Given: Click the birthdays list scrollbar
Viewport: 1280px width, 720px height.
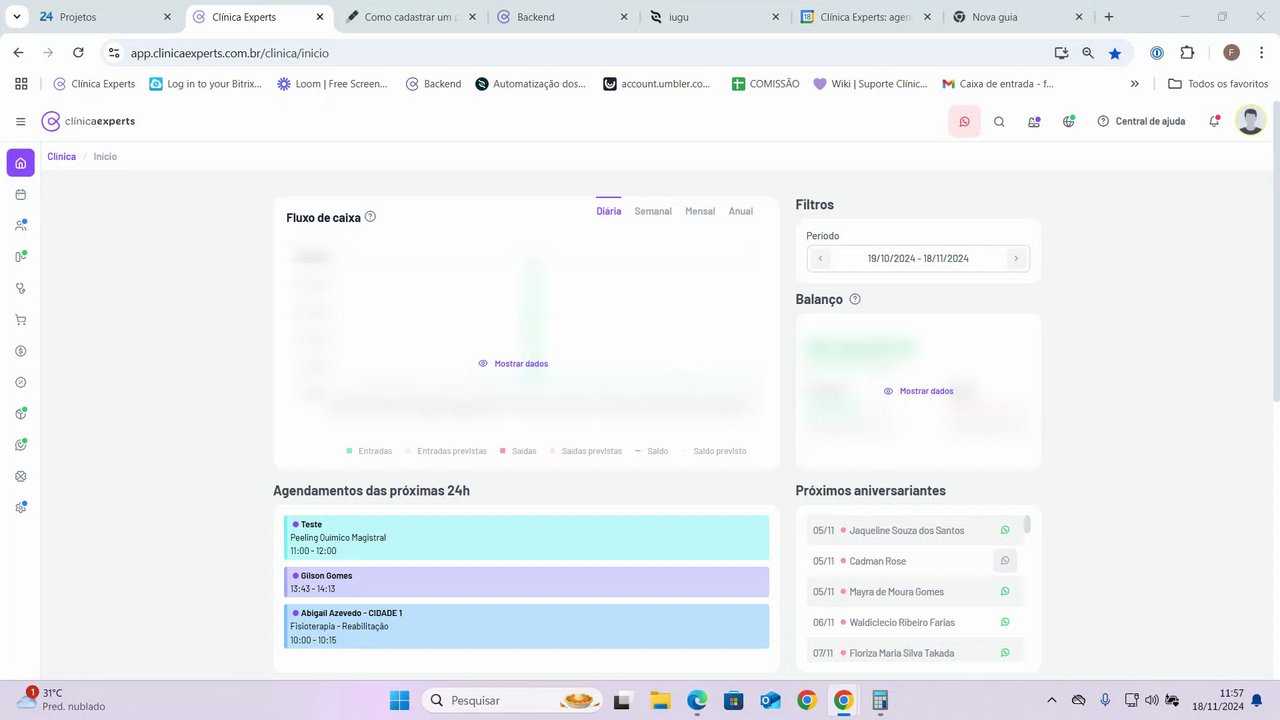Looking at the screenshot, I should [x=1027, y=525].
